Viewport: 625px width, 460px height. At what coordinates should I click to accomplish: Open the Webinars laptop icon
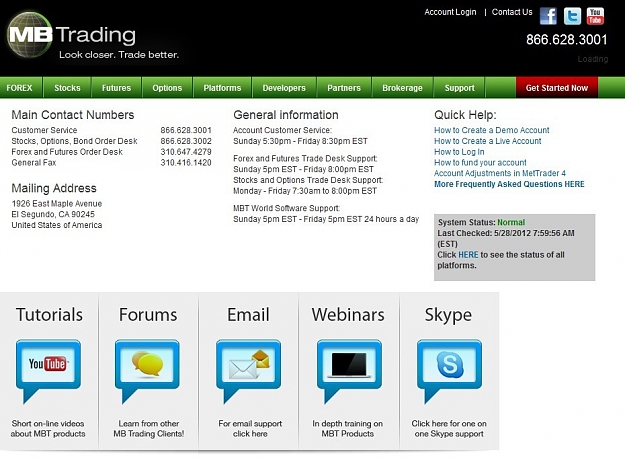pyautogui.click(x=349, y=371)
